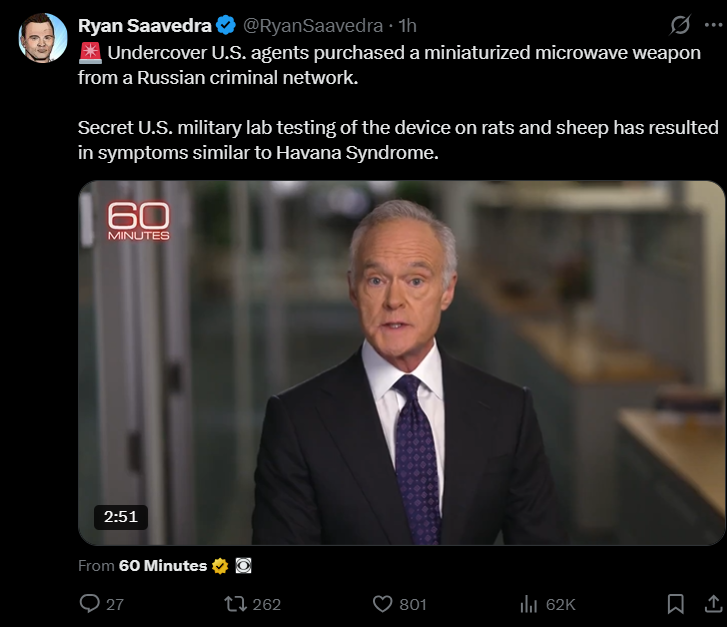Viewport: 727px width, 627px height.
Task: Open Ryan Saavedra's profile avatar
Action: (x=43, y=37)
